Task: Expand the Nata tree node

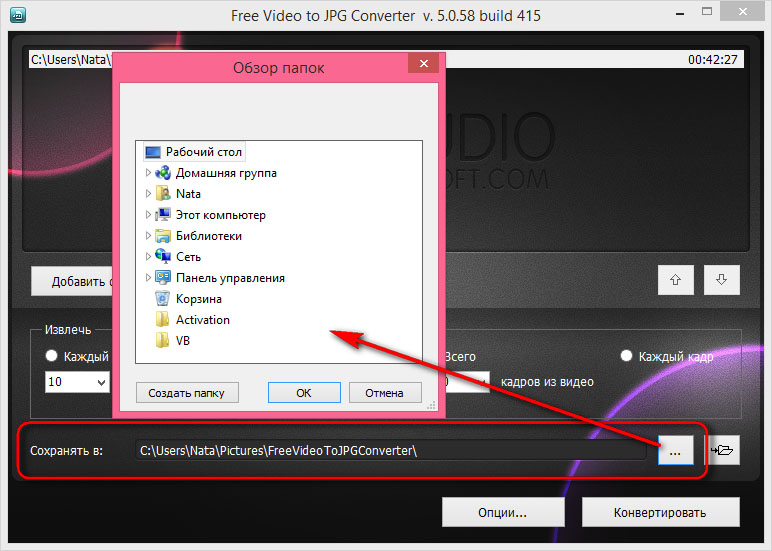Action: point(148,194)
